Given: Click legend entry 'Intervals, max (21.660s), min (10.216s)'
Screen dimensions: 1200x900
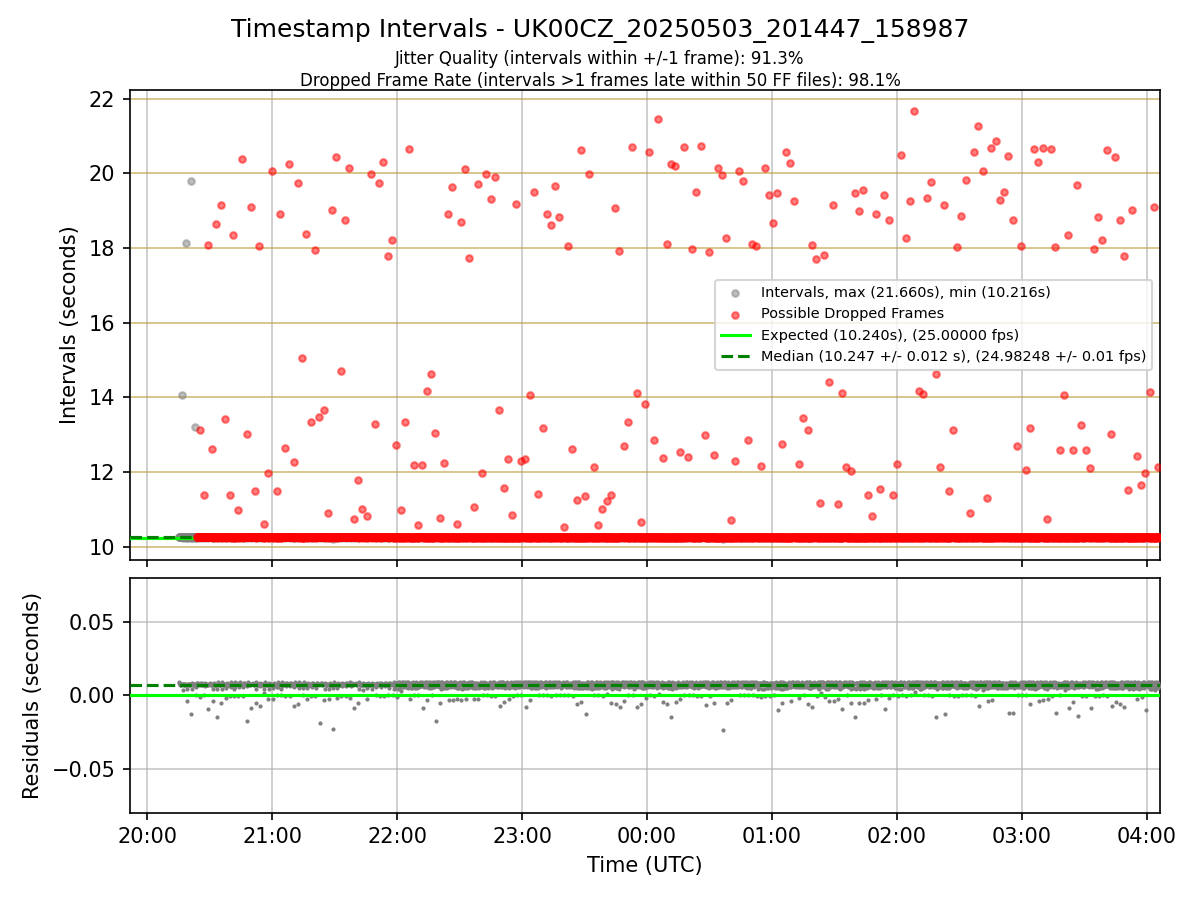Looking at the screenshot, I should (905, 292).
